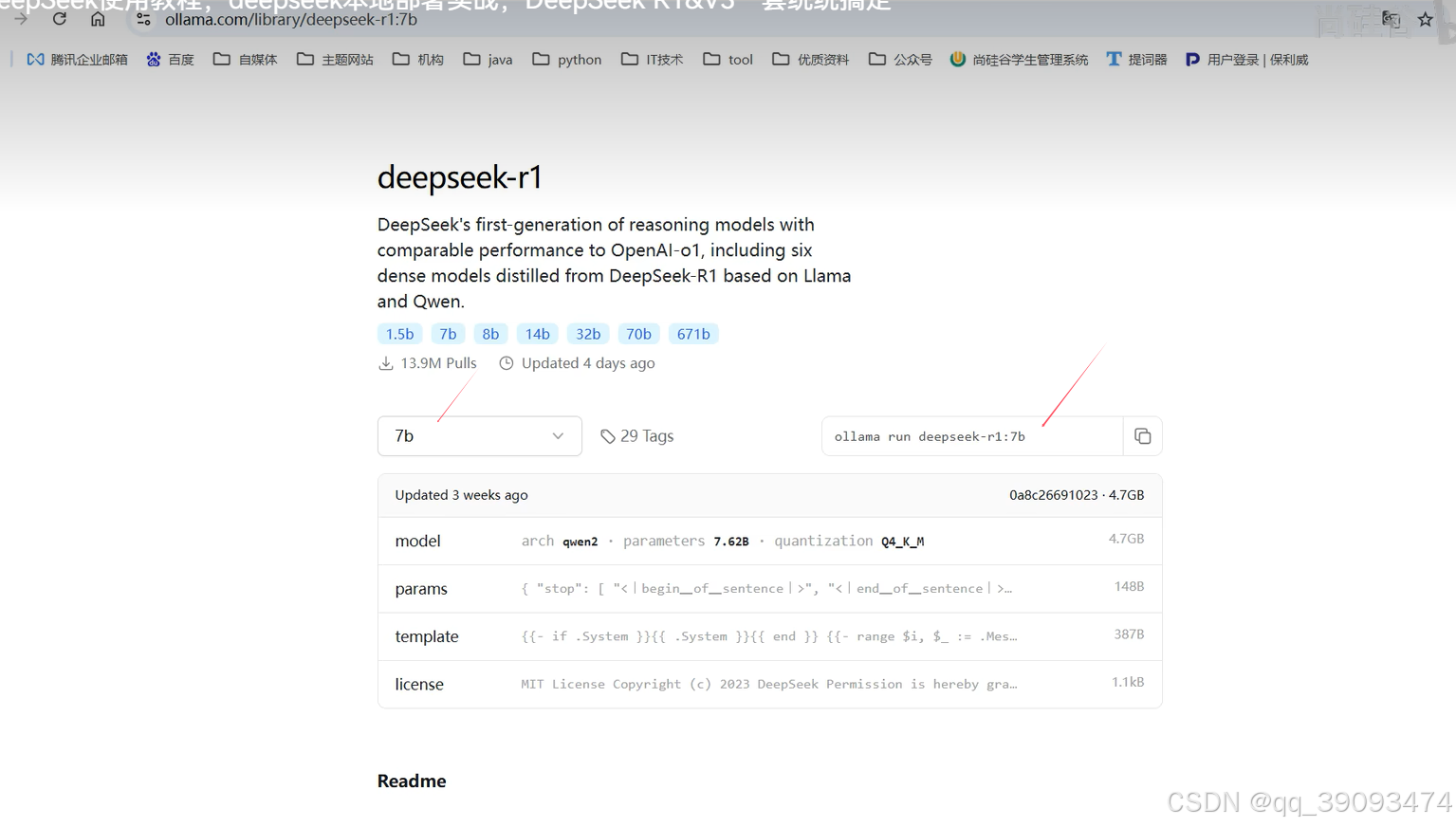Screen dimensions: 1456x827
Task: Click the ollama run deepseek-r1:7b command field
Action: [x=972, y=436]
